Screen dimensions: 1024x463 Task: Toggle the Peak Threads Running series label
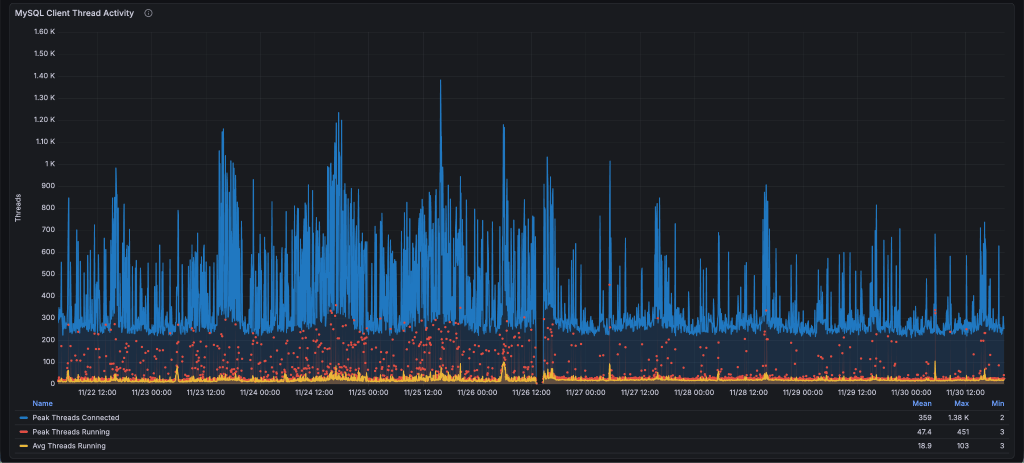coord(73,431)
